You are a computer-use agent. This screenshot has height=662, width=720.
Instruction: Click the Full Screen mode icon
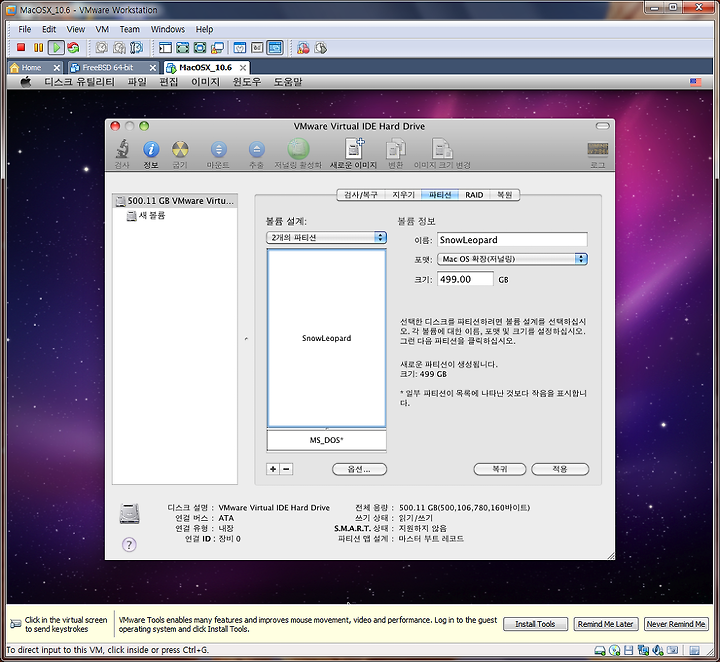200,47
